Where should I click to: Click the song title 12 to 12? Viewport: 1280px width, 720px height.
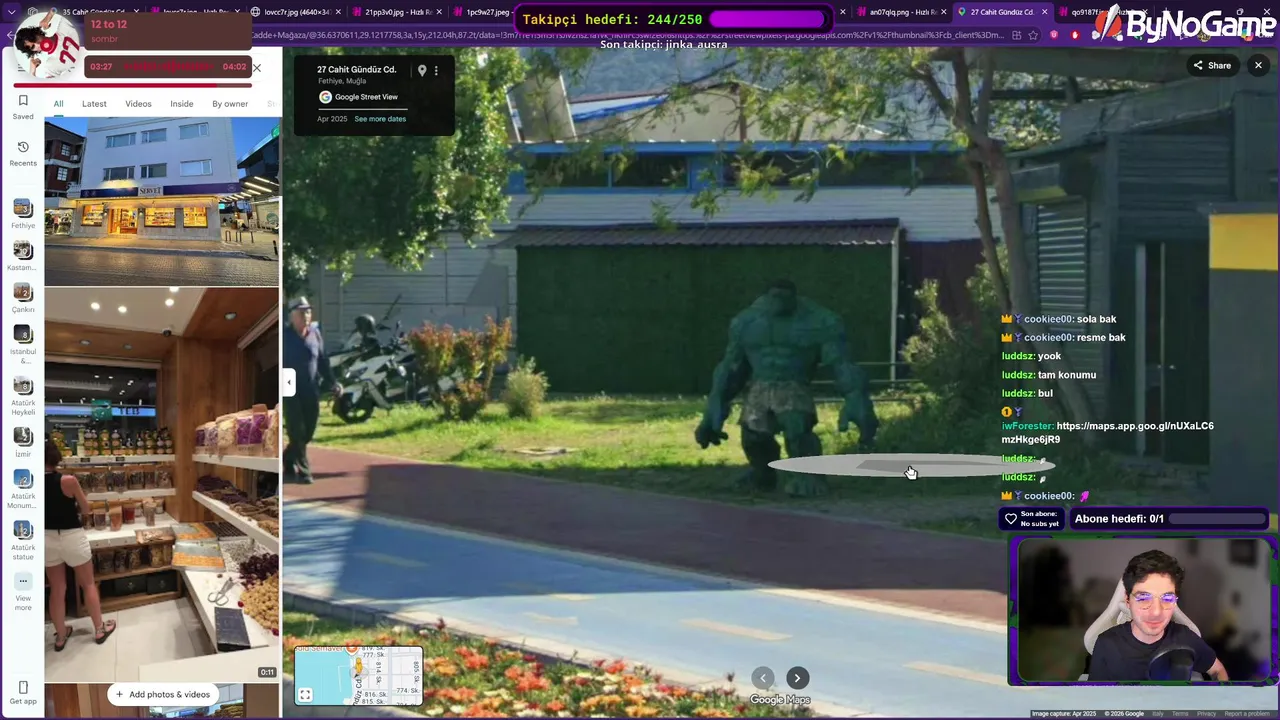108,24
